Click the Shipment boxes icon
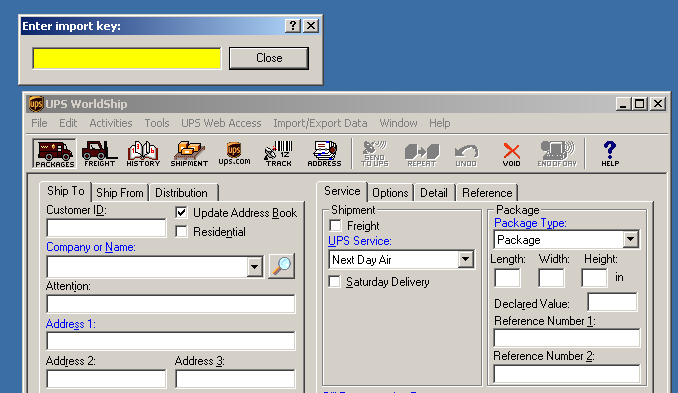 189,153
